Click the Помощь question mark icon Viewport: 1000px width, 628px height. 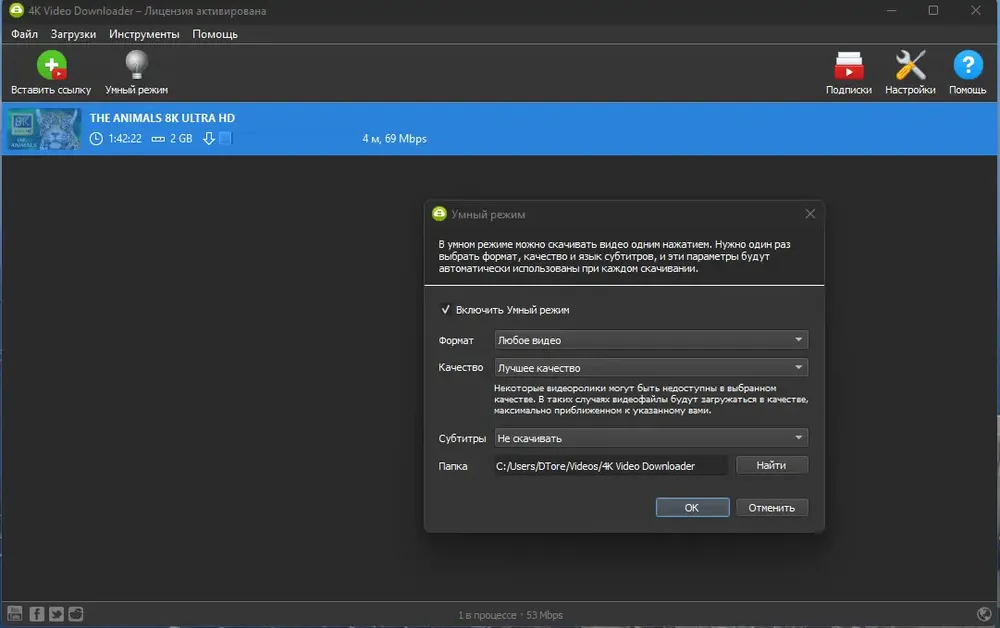point(967,65)
